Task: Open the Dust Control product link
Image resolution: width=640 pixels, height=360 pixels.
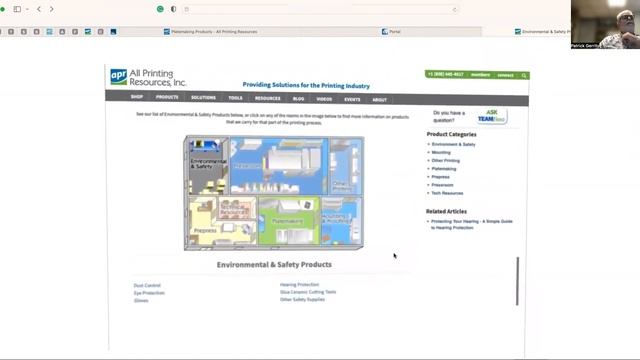Action: click(x=147, y=285)
